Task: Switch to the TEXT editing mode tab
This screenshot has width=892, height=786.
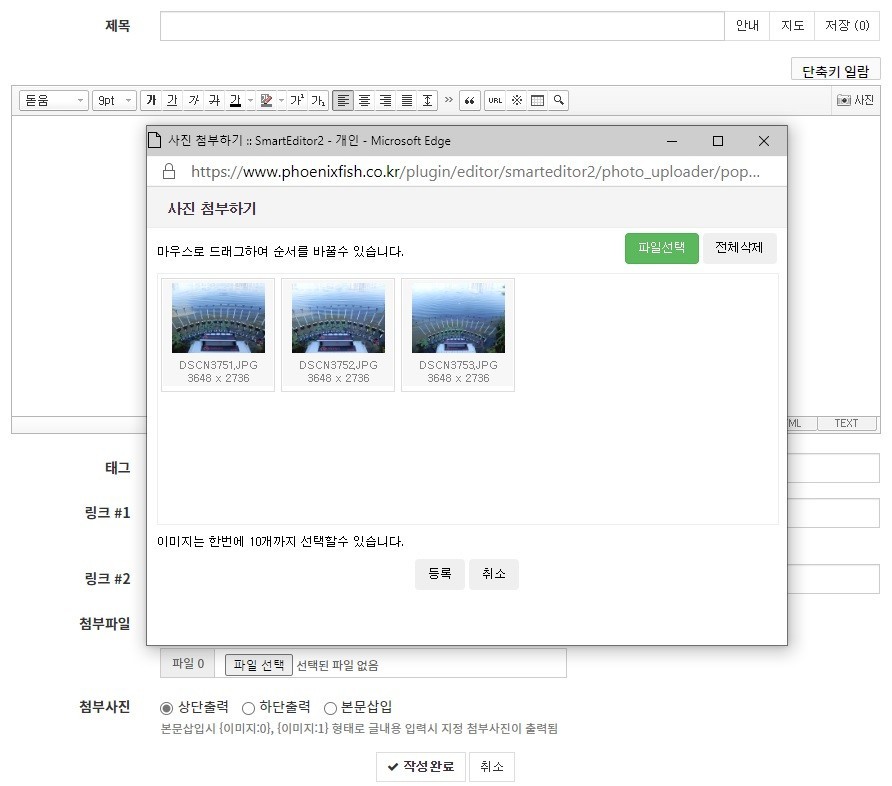Action: point(846,423)
